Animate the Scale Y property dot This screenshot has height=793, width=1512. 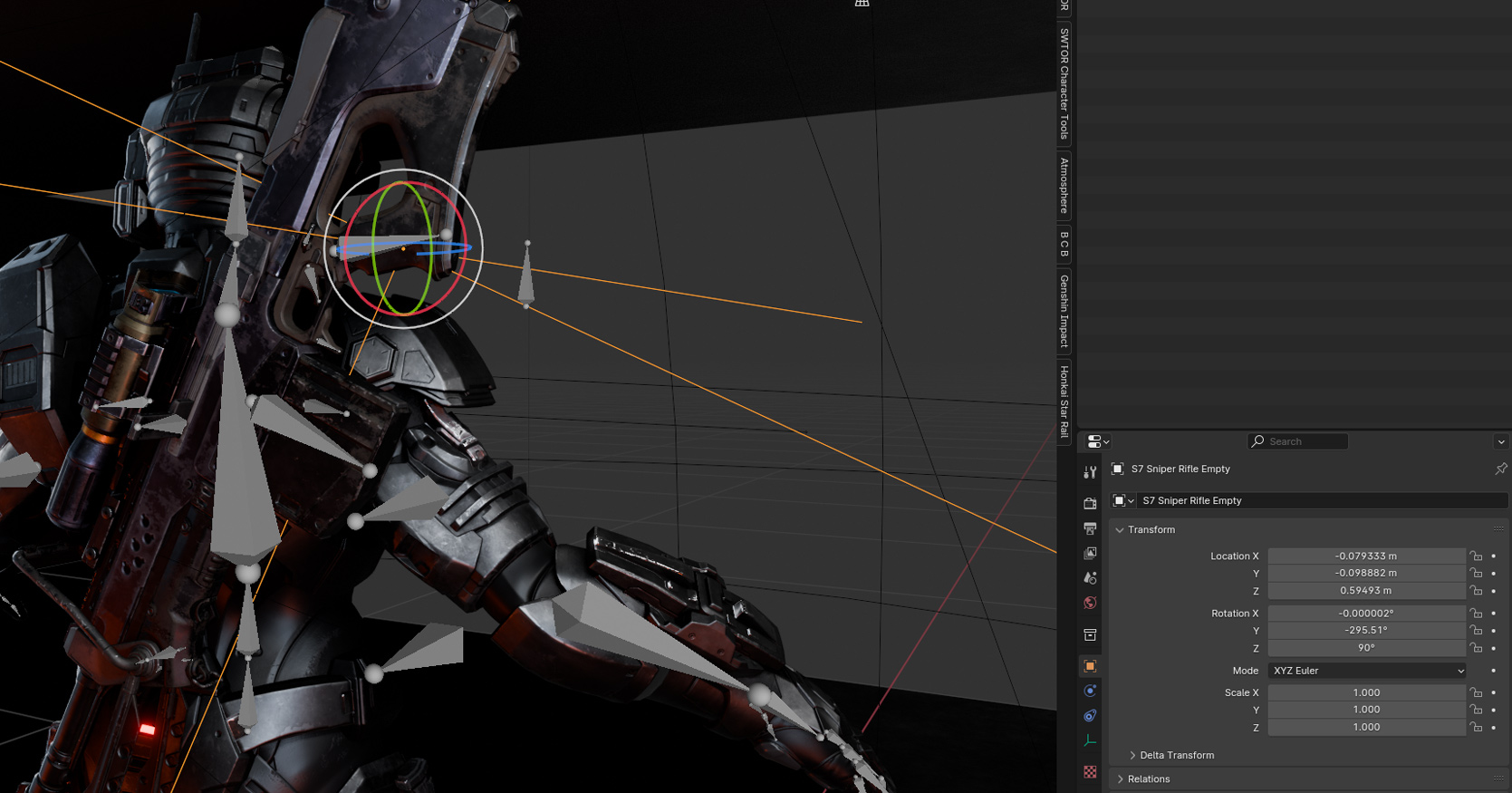point(1494,710)
